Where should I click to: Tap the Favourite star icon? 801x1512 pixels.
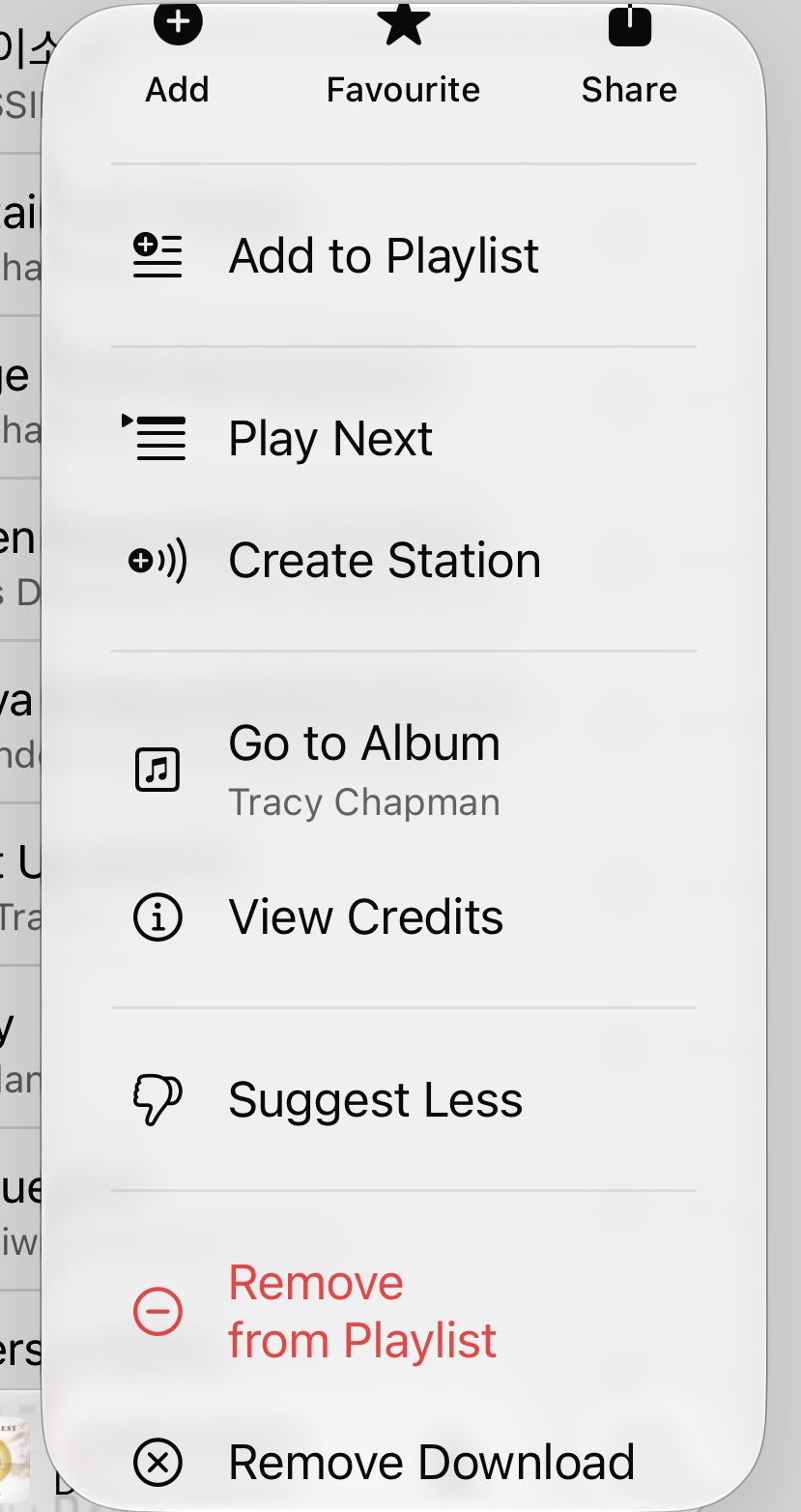(403, 22)
